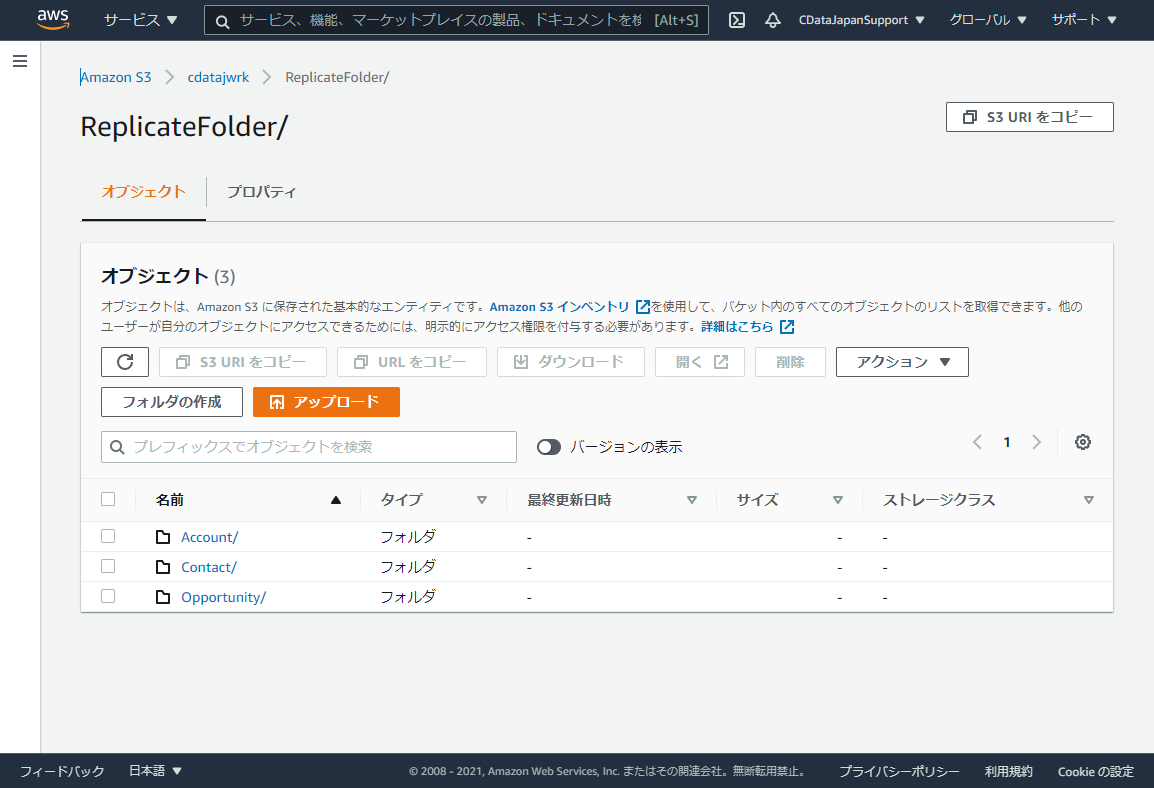Open the page preferences gear icon
This screenshot has height=788, width=1154.
tap(1082, 441)
